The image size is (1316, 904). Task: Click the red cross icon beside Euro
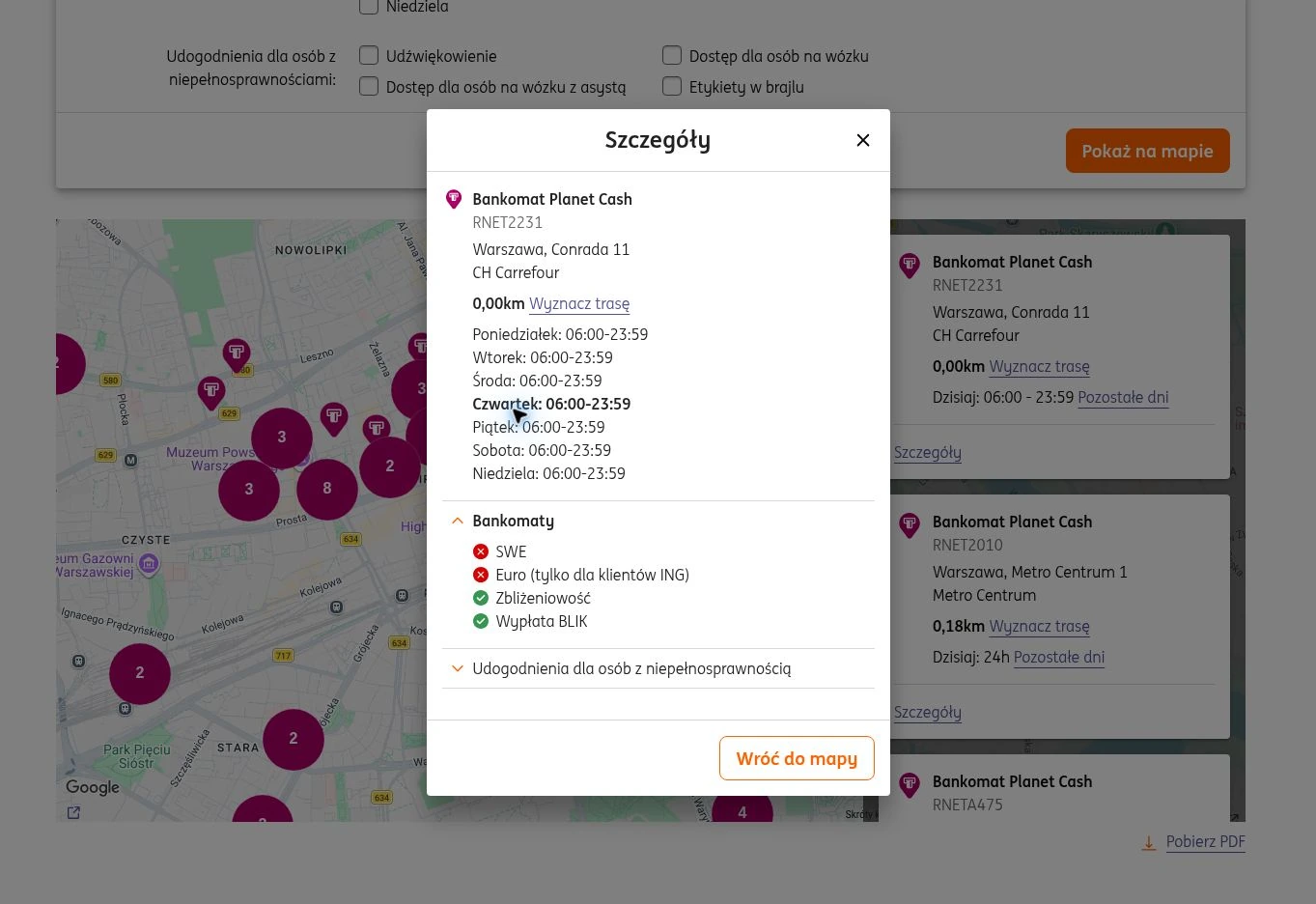coord(481,575)
